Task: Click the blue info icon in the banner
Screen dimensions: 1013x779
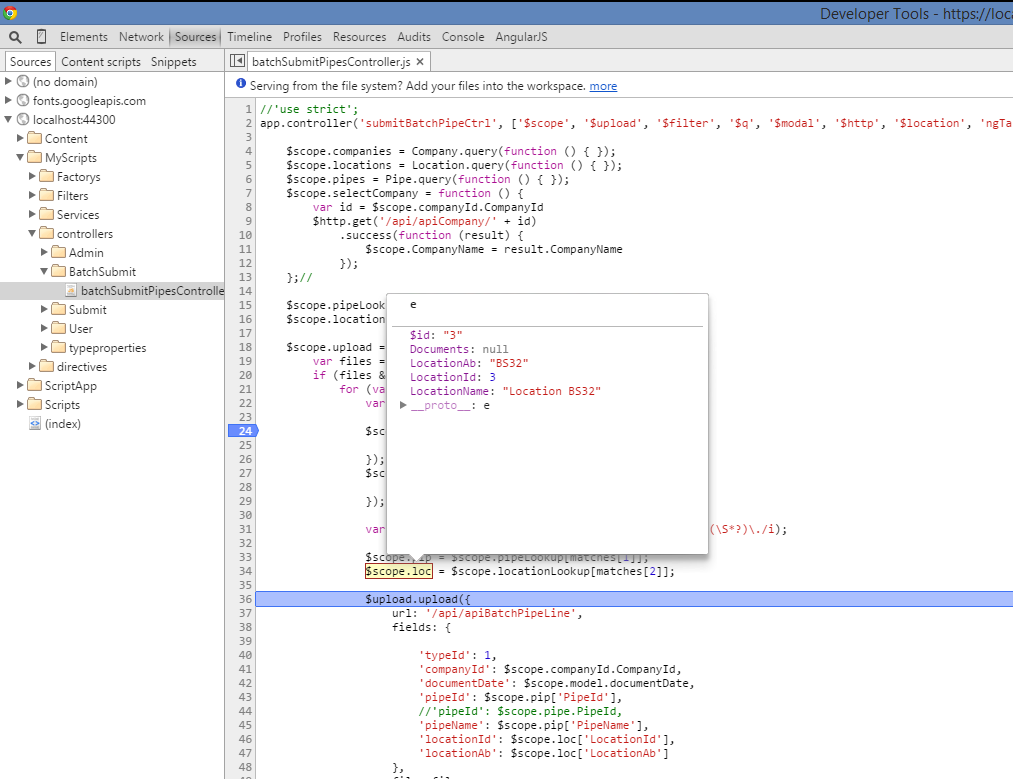Action: (240, 86)
